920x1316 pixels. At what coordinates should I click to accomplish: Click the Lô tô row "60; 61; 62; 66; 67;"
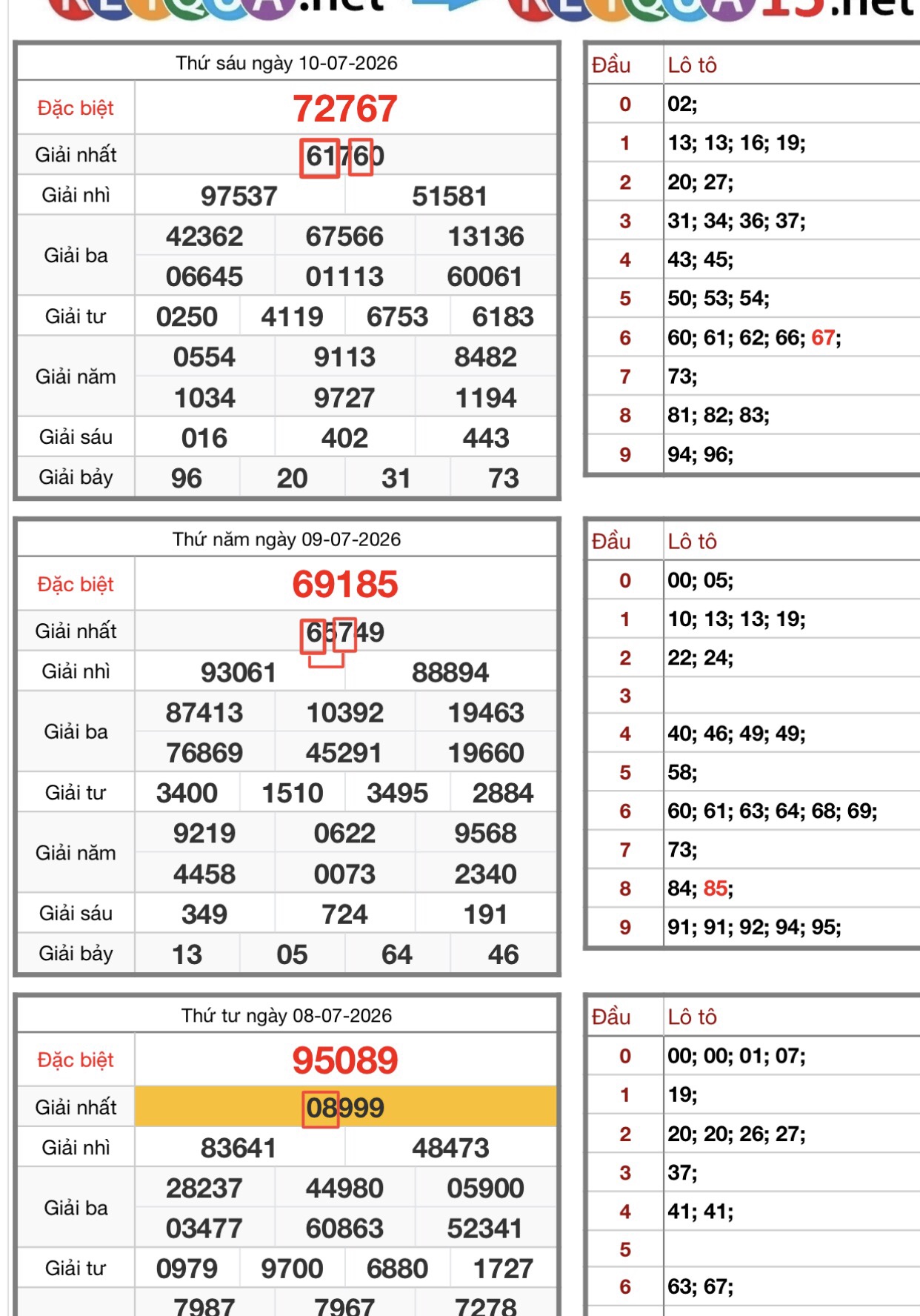(754, 338)
